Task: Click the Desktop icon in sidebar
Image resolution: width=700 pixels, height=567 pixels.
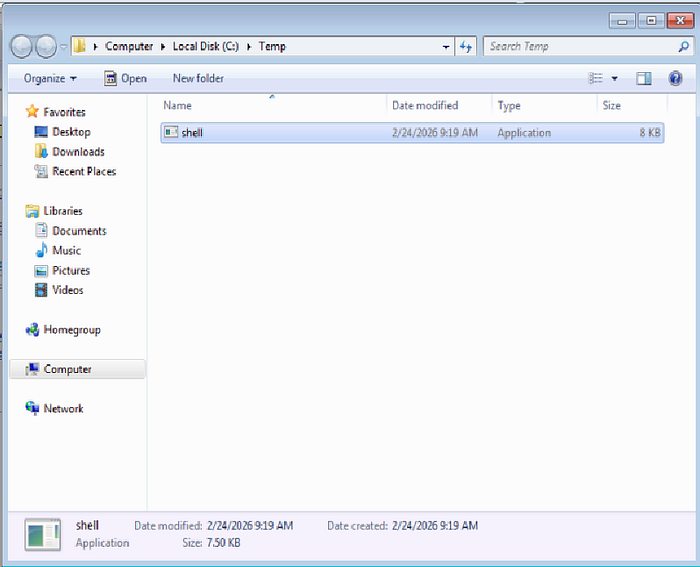Action: tap(41, 132)
